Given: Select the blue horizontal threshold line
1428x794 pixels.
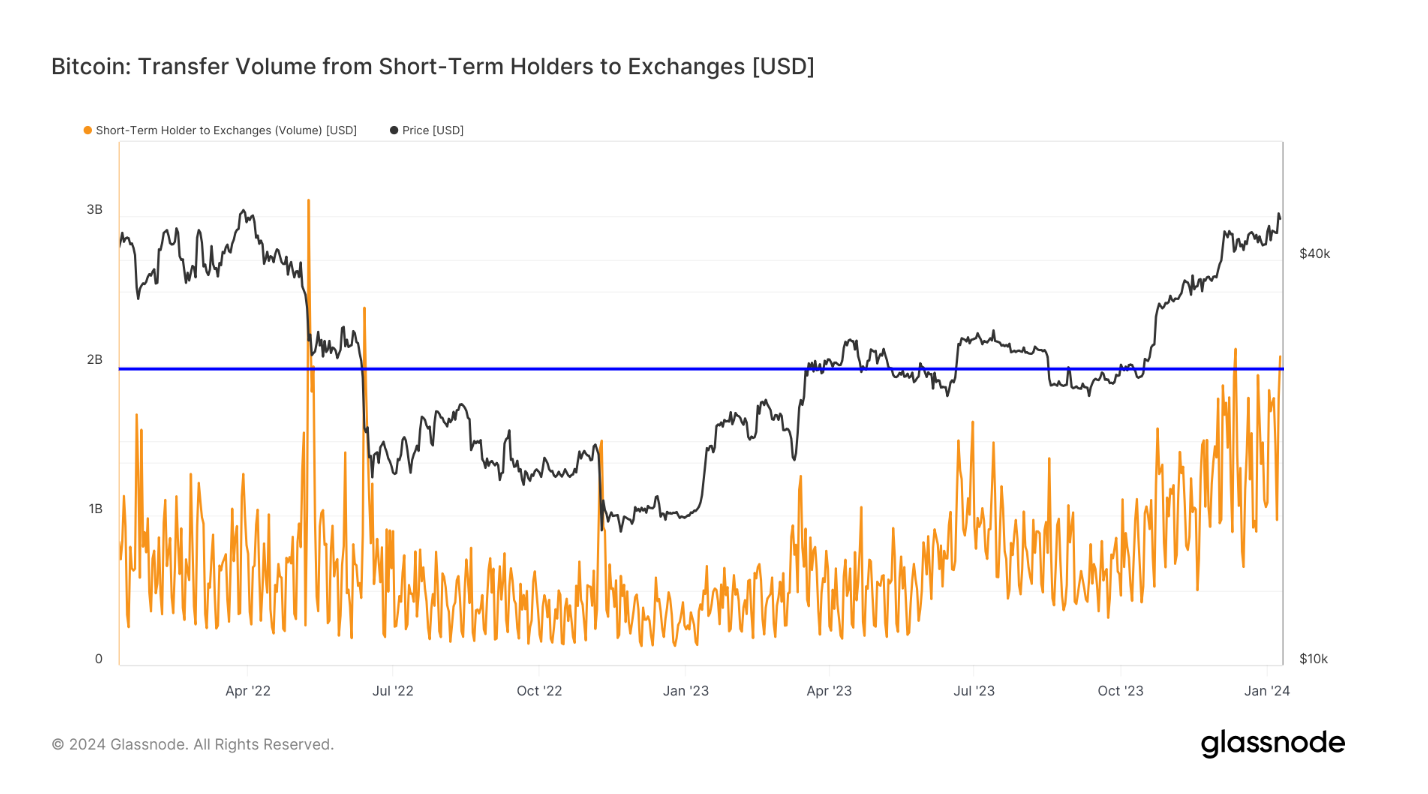Looking at the screenshot, I should 700,369.
